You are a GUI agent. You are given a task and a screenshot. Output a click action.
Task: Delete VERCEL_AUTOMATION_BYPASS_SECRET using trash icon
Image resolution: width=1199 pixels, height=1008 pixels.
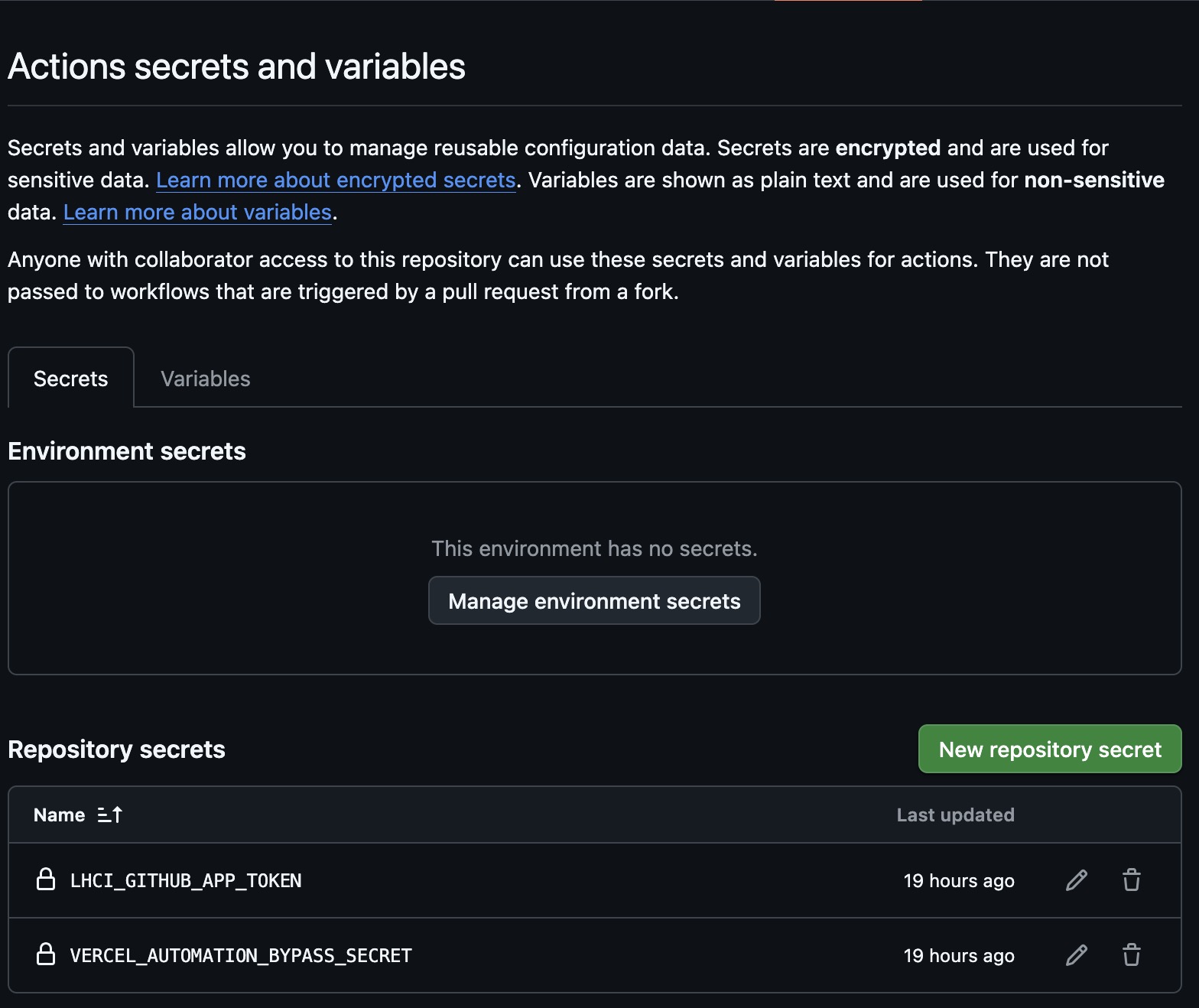tap(1132, 955)
